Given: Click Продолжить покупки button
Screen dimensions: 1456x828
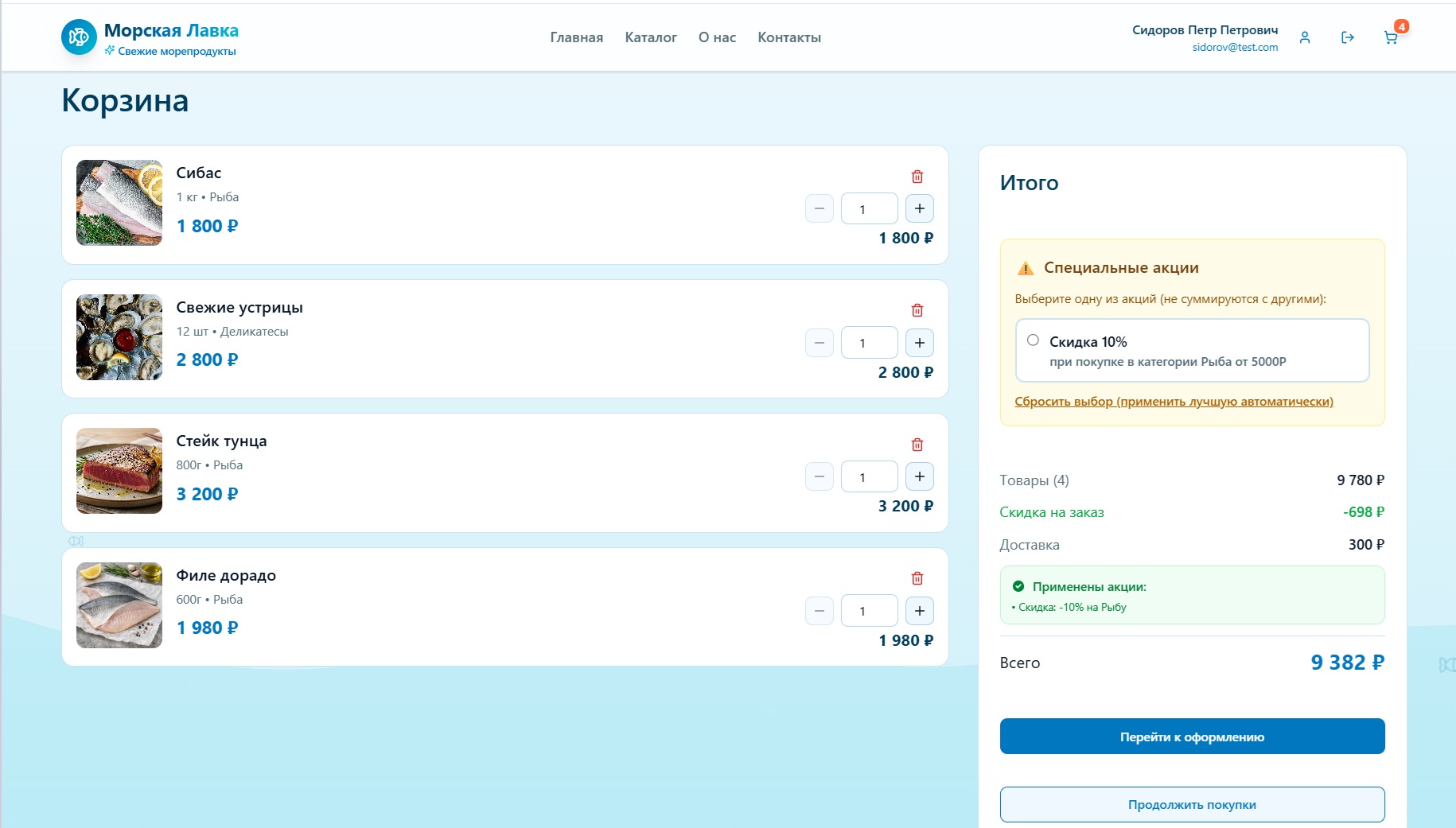Looking at the screenshot, I should click(x=1192, y=804).
